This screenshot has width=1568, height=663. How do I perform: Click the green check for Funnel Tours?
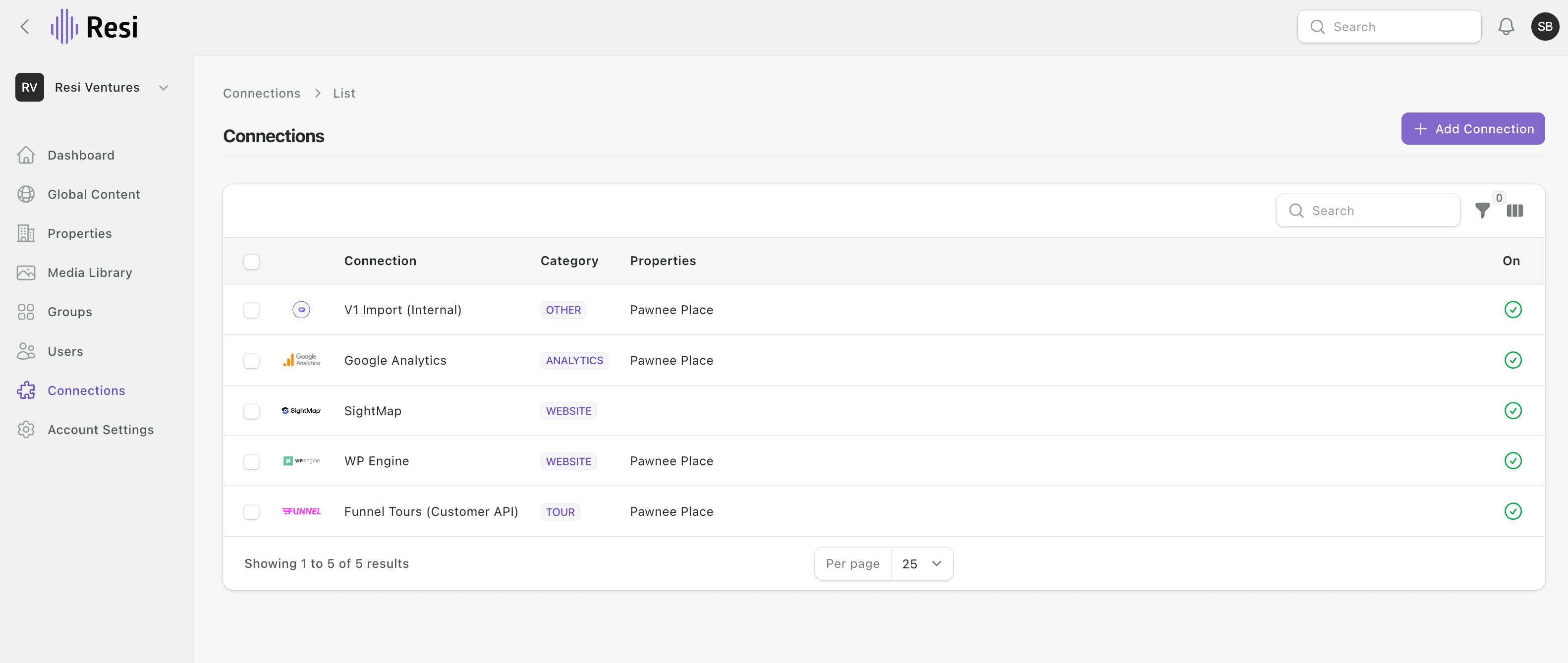[1512, 511]
